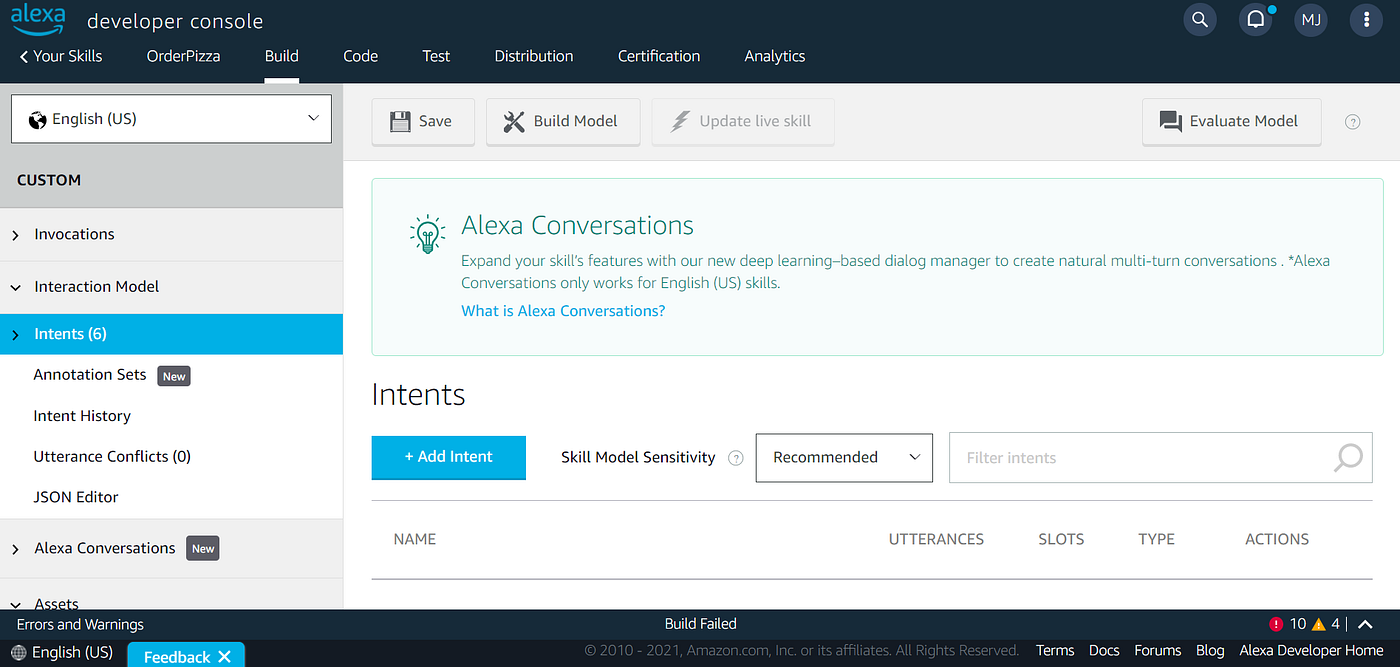Close the Feedback tab with its X

tap(224, 656)
